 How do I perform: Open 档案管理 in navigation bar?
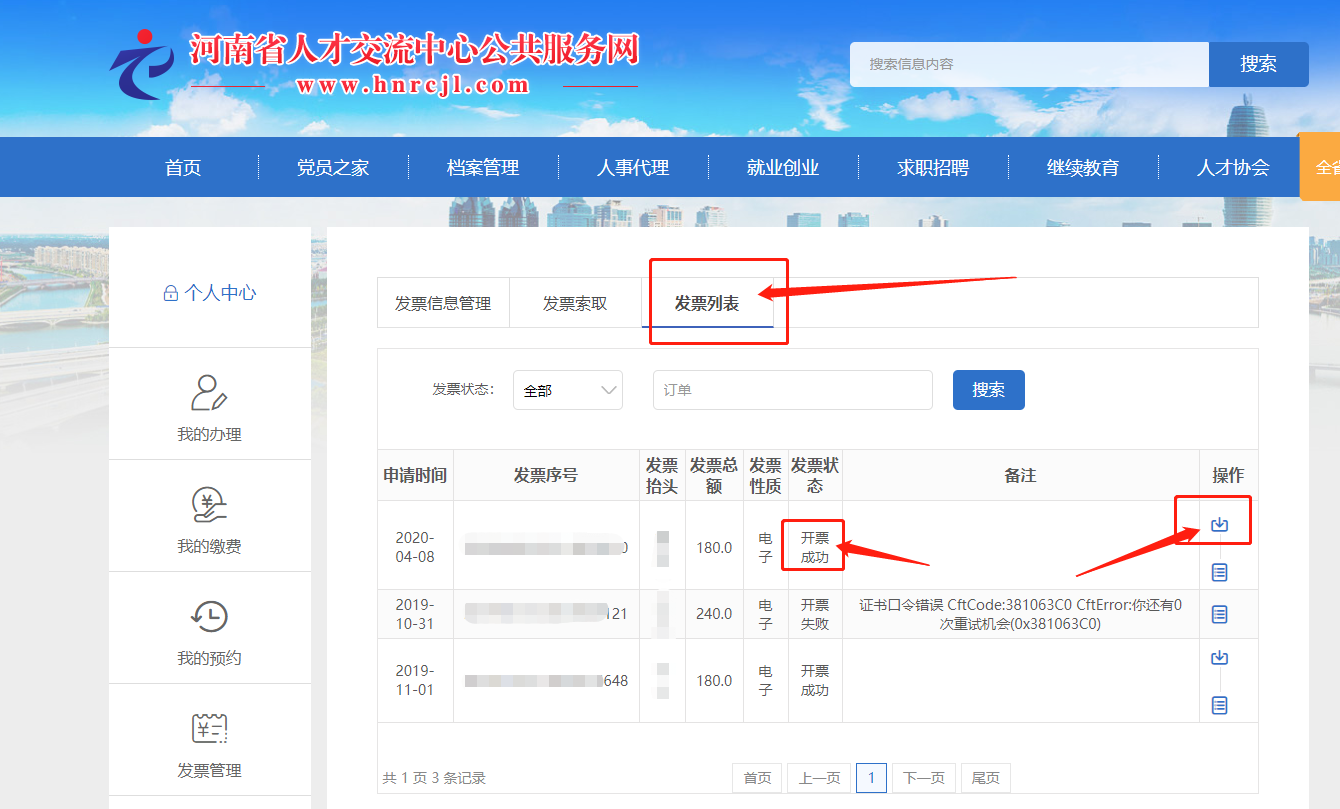point(483,167)
